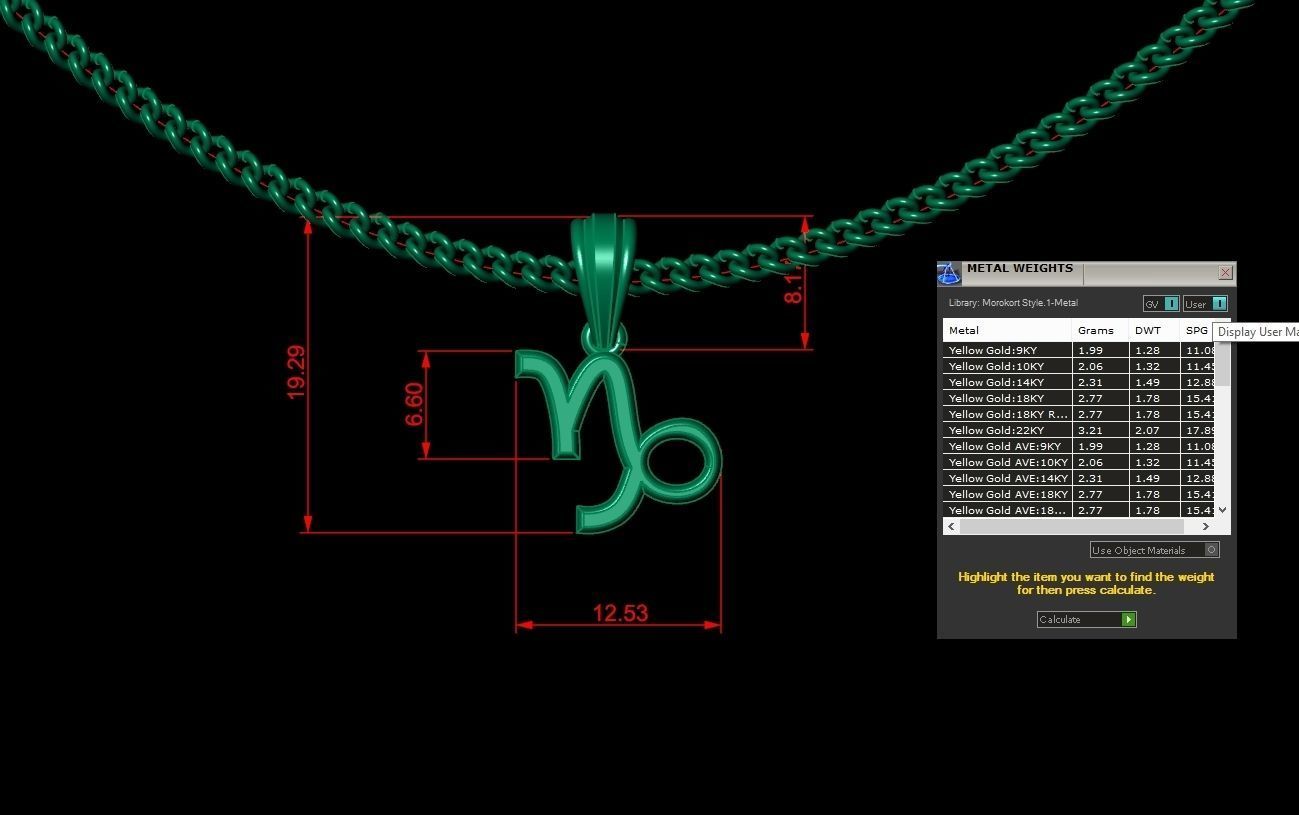Toggle the User materials switch

(x=1205, y=304)
